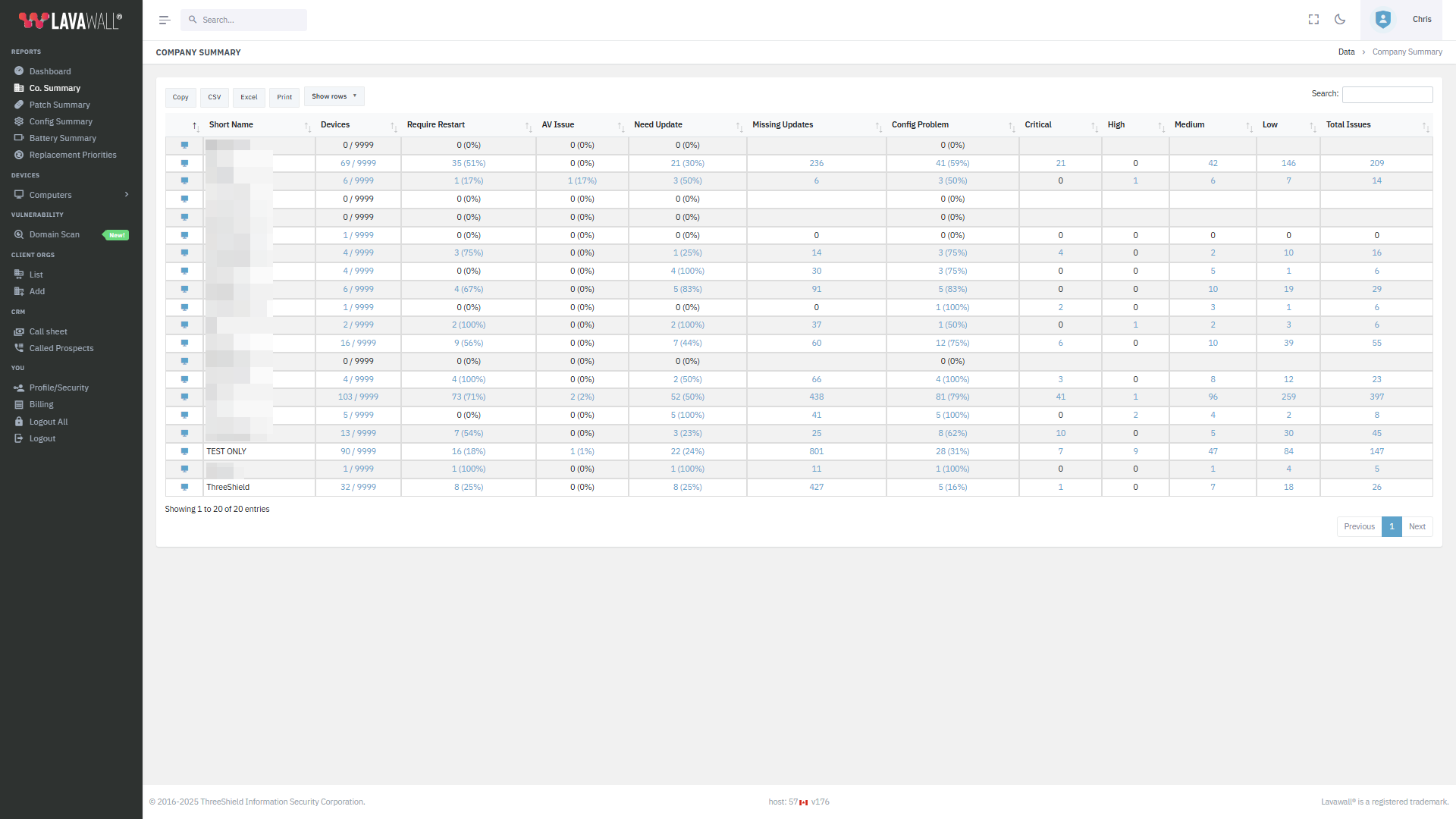The image size is (1456, 819).
Task: Open Battery Summary report
Action: coord(62,138)
